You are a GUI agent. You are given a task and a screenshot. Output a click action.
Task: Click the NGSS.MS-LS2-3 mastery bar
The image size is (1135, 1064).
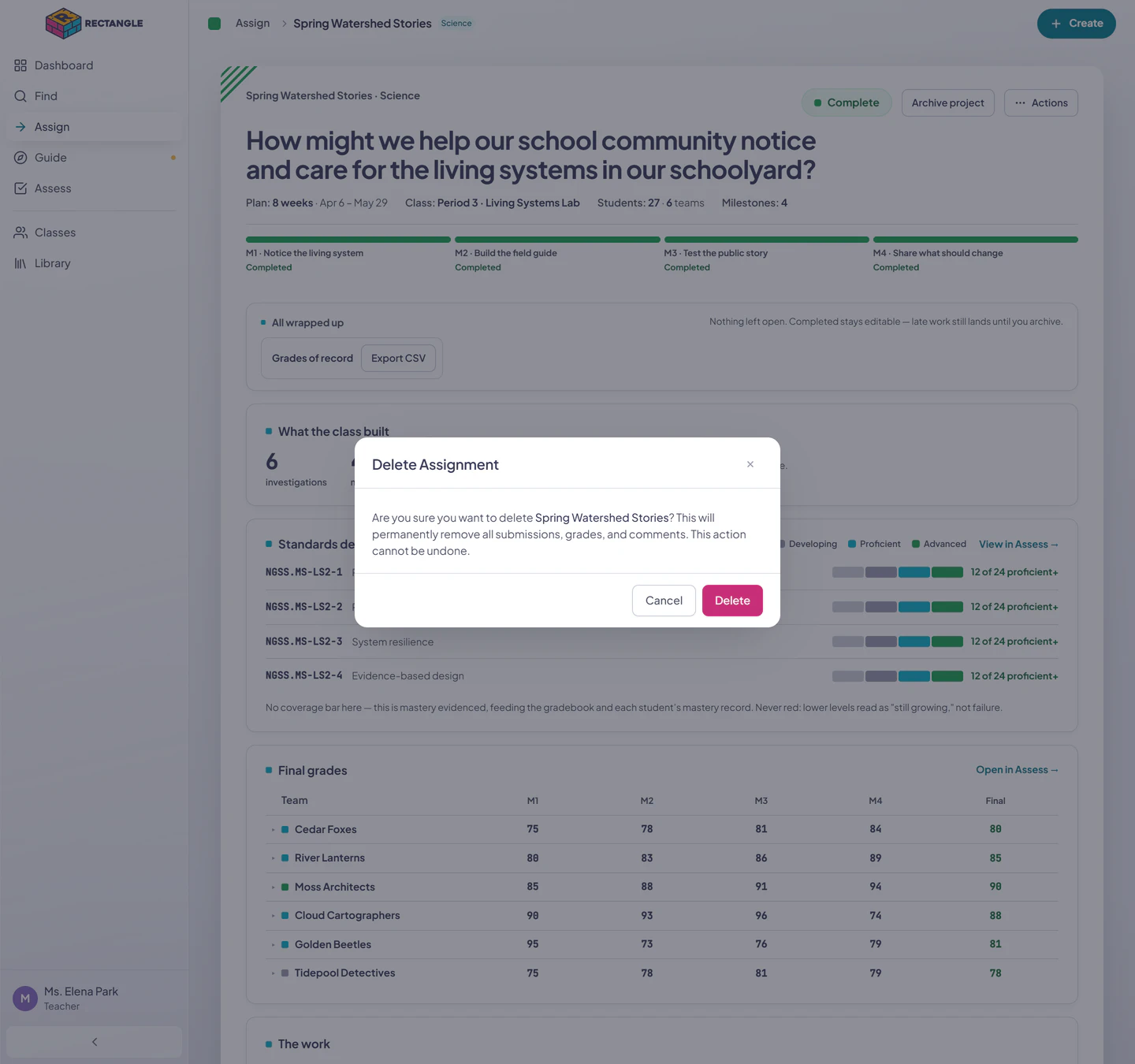(898, 642)
